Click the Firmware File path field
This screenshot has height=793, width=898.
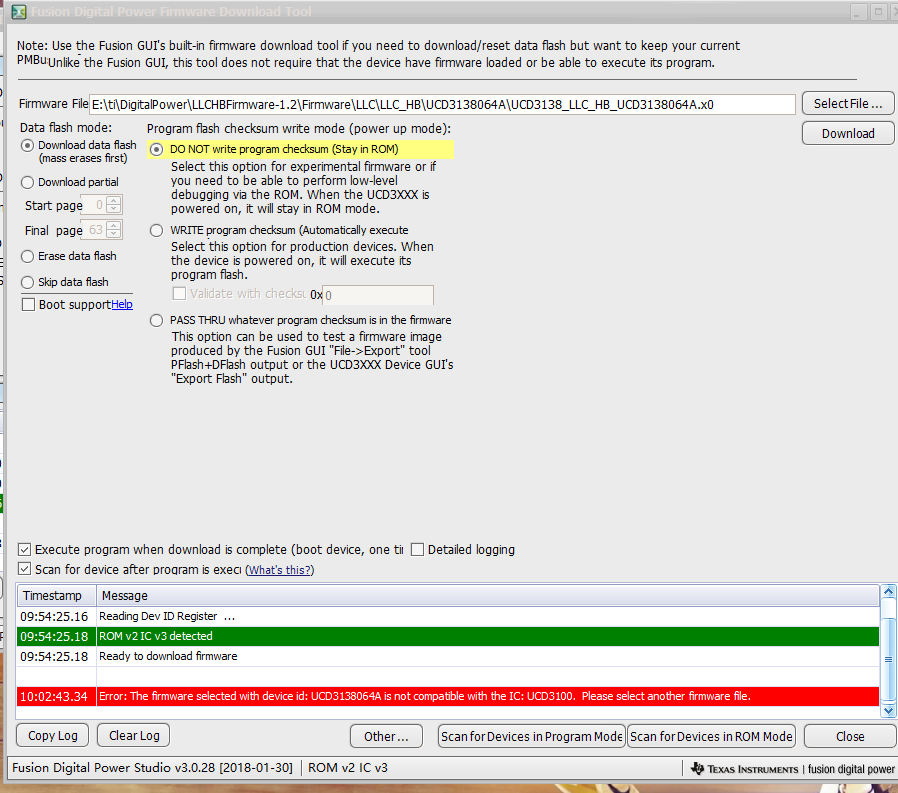coord(442,105)
